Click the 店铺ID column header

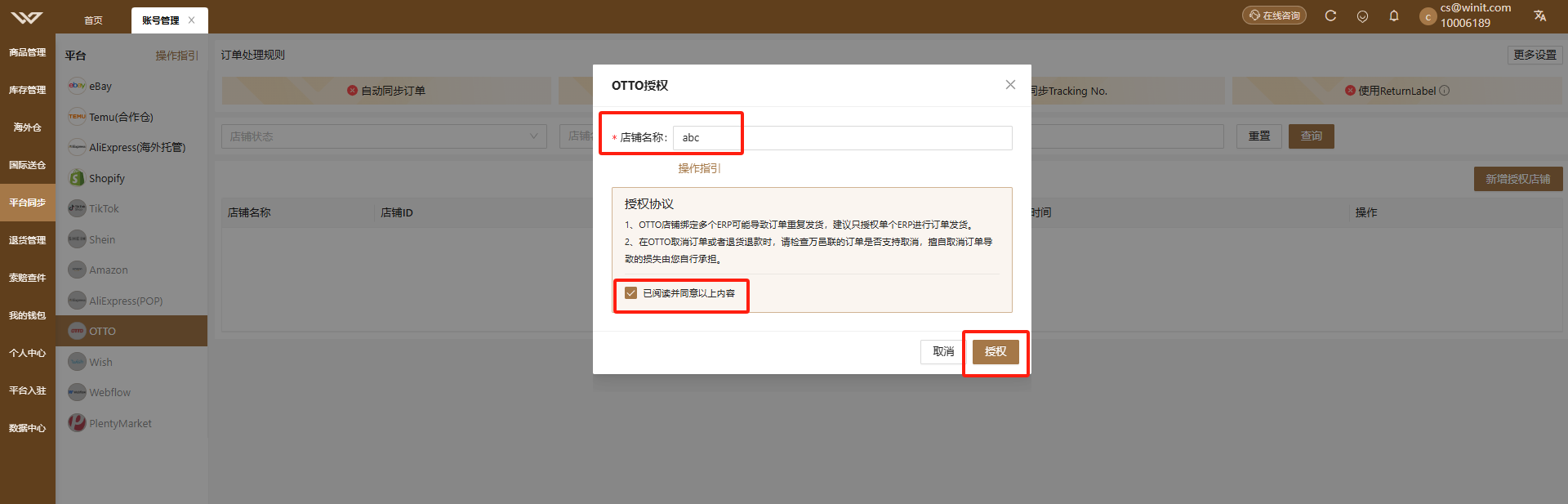(x=397, y=212)
